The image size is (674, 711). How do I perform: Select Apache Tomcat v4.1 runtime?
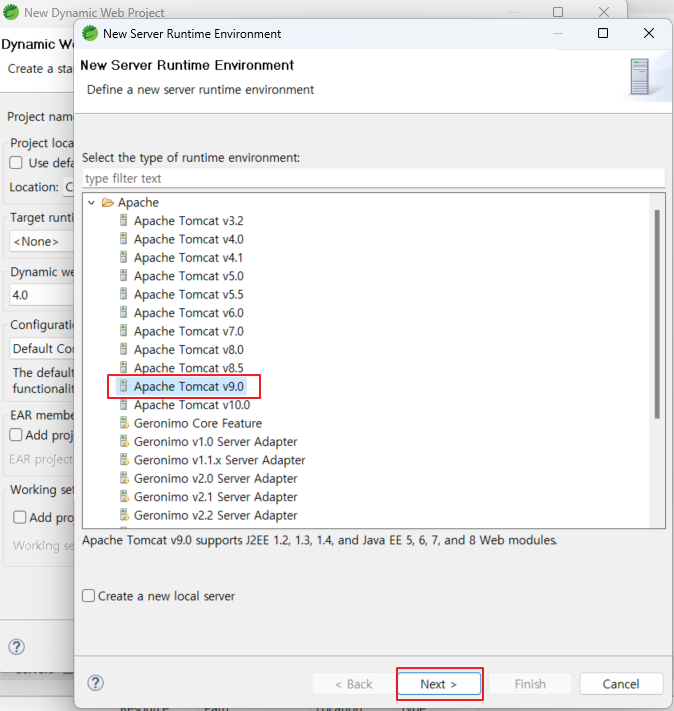tap(188, 258)
